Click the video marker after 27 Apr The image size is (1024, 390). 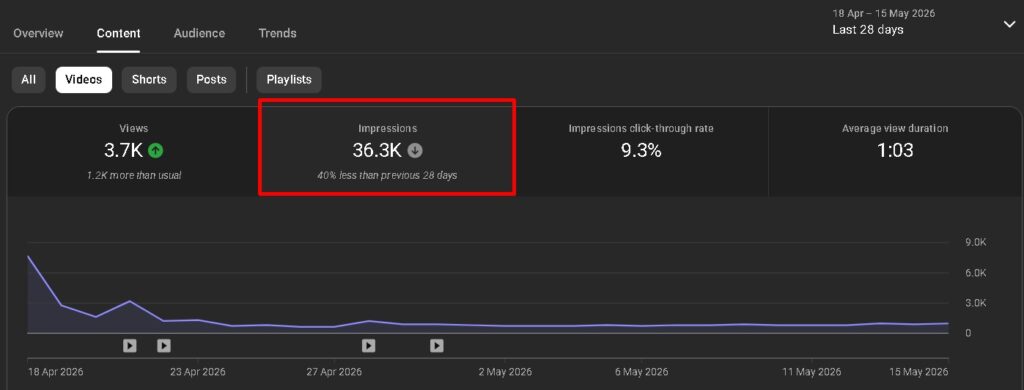(369, 346)
